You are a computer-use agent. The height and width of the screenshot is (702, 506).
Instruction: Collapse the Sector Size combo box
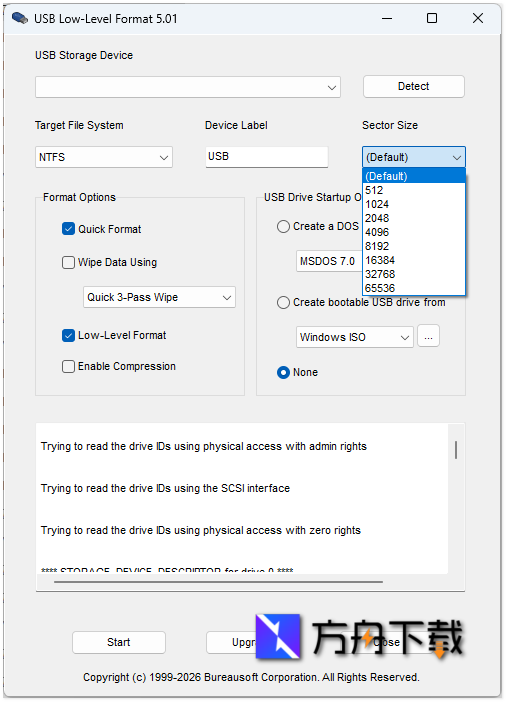[x=413, y=157]
